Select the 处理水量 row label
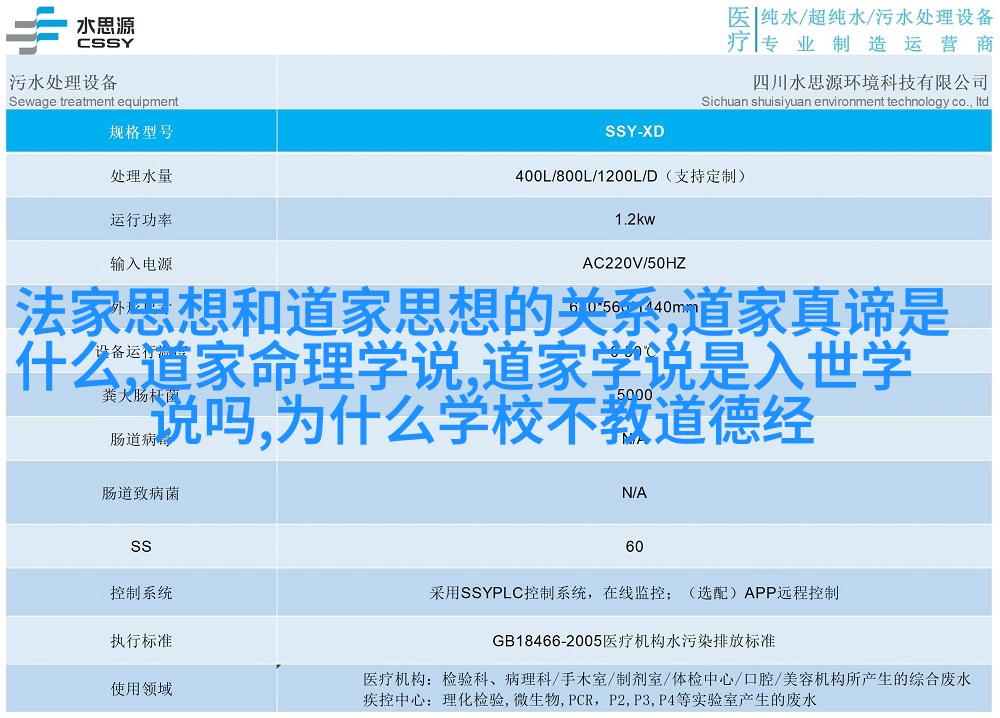Screen dimensions: 1000x718 click(x=141, y=176)
